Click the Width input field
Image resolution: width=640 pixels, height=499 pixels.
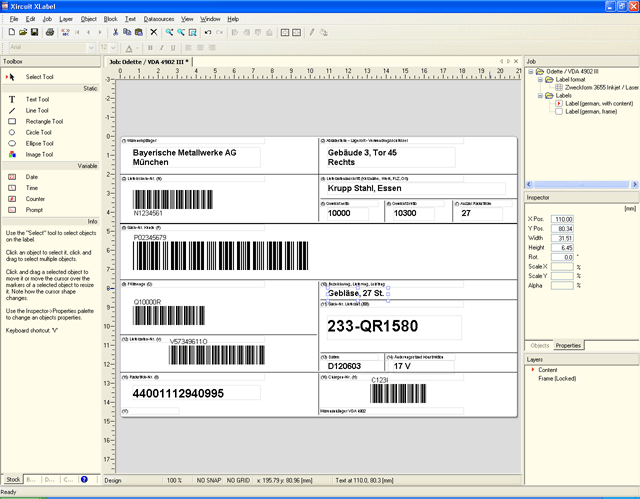tap(562, 238)
